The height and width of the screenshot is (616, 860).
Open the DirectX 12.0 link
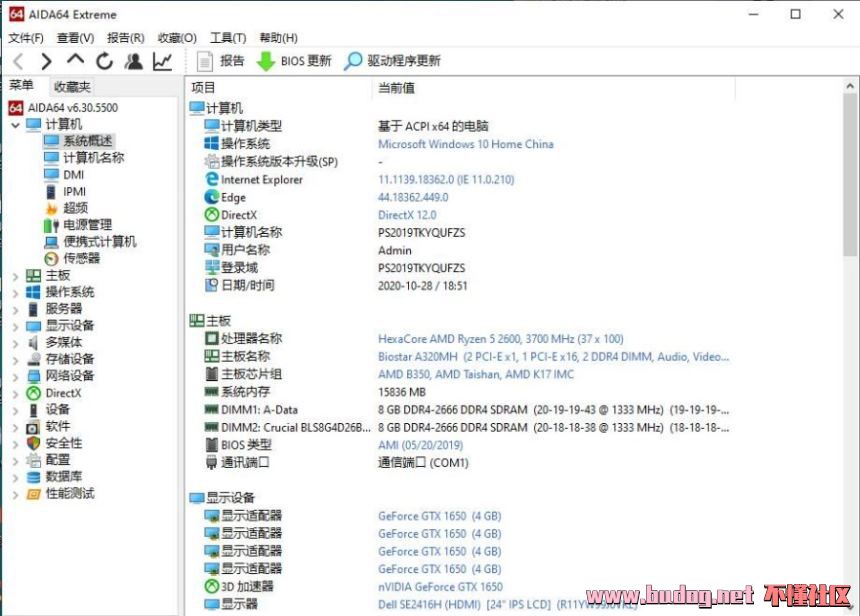pyautogui.click(x=407, y=215)
